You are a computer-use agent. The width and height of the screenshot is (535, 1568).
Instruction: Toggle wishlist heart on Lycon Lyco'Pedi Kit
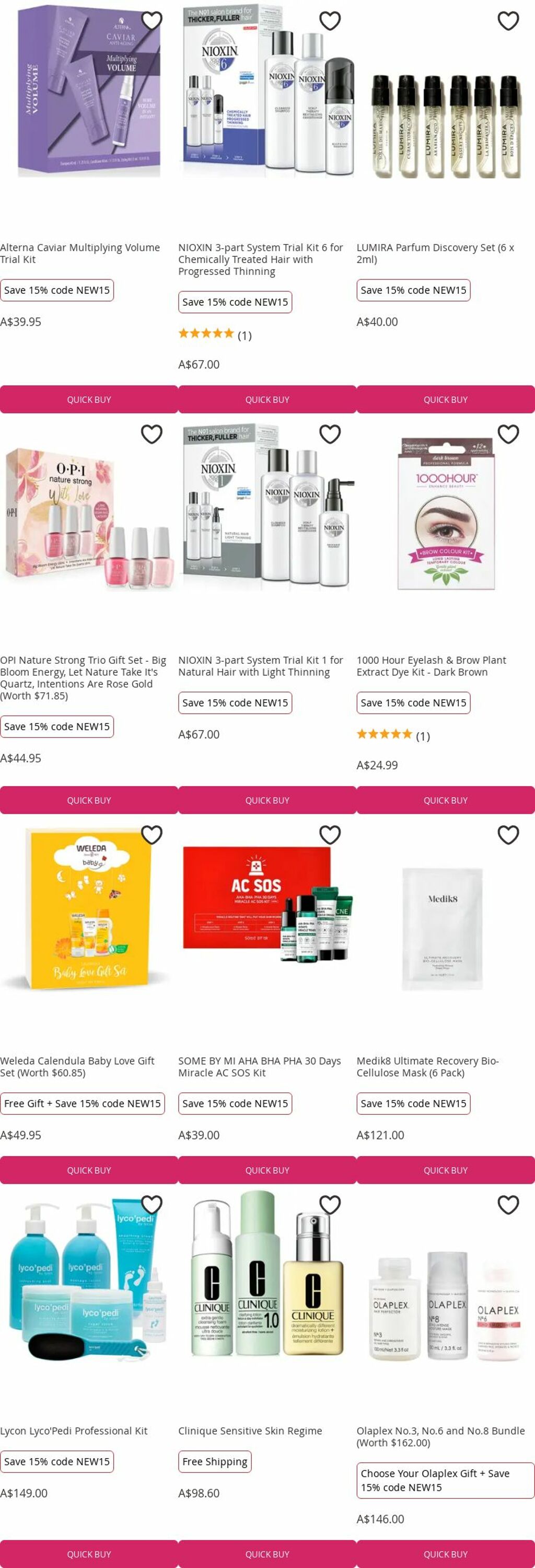(152, 1205)
